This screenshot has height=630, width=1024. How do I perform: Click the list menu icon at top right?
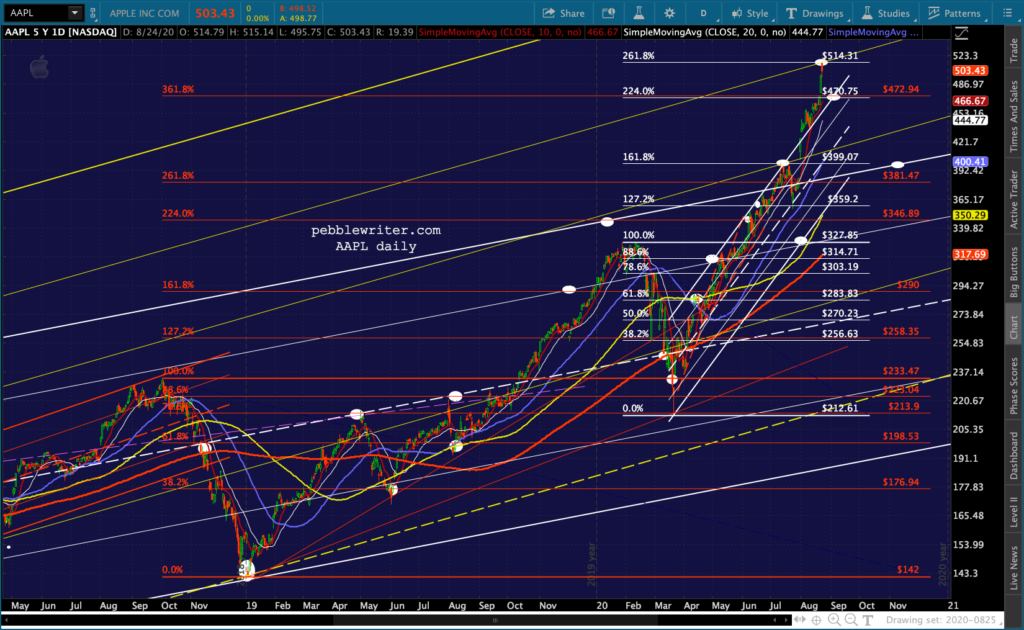(x=1008, y=13)
